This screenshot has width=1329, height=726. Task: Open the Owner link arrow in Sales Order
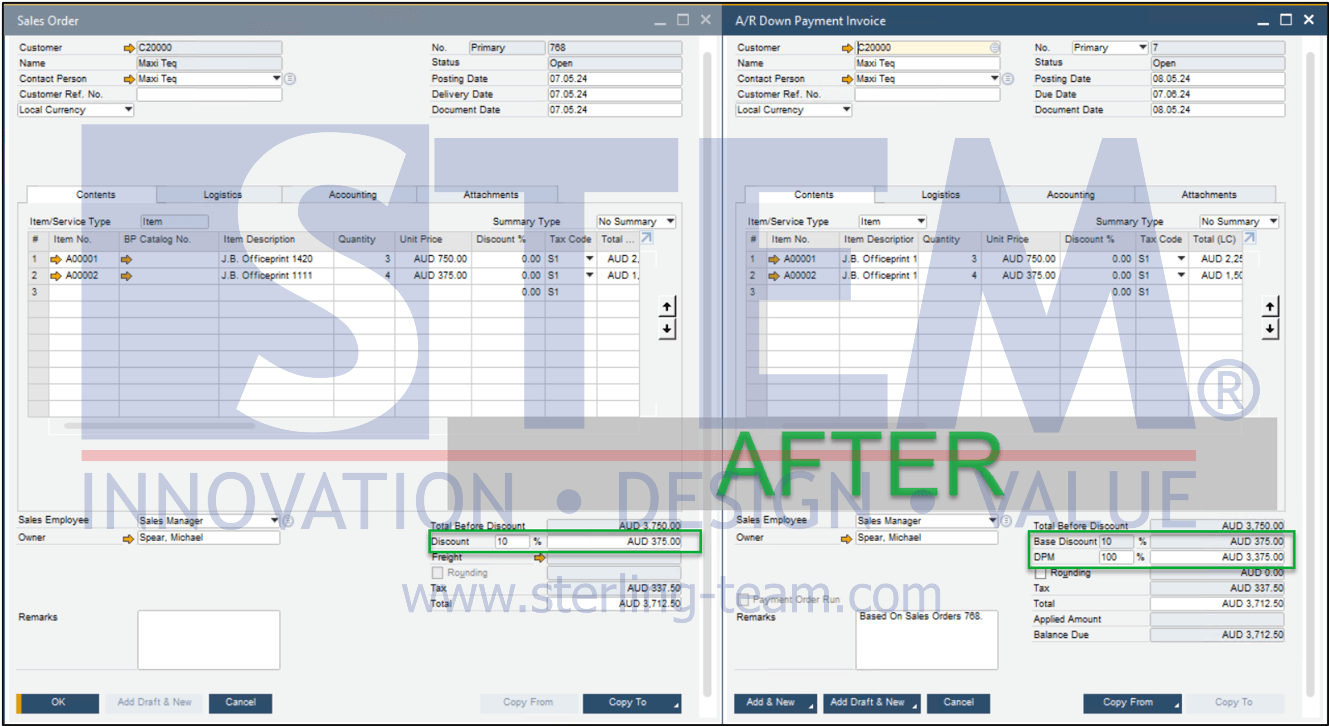click(x=128, y=538)
